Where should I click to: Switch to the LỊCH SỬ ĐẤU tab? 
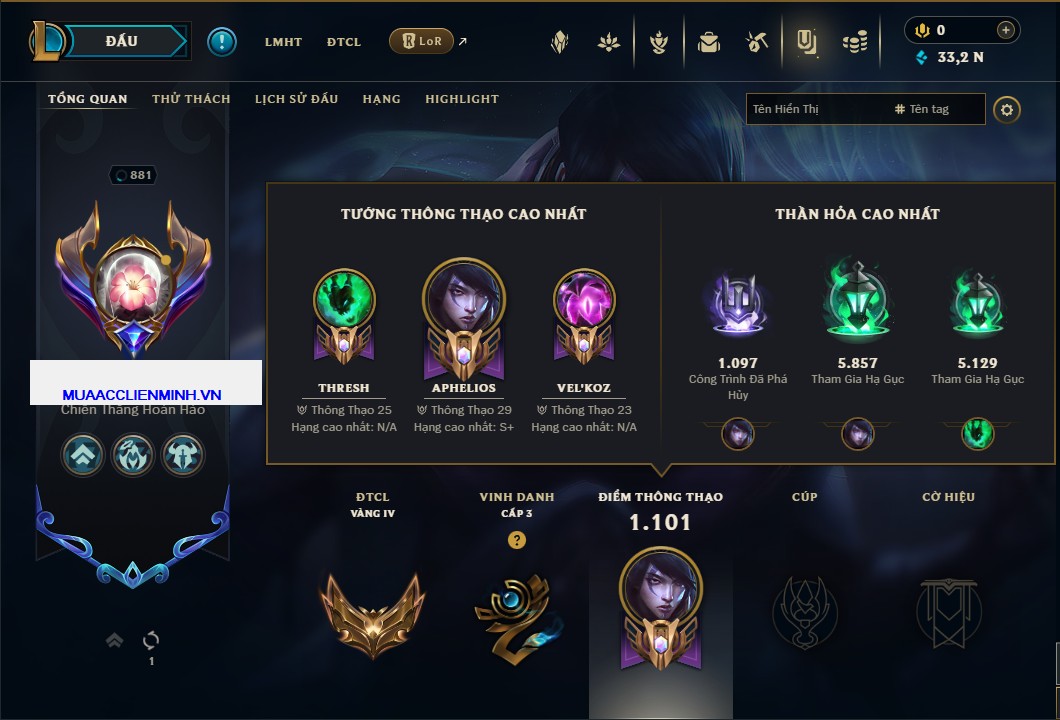point(296,99)
